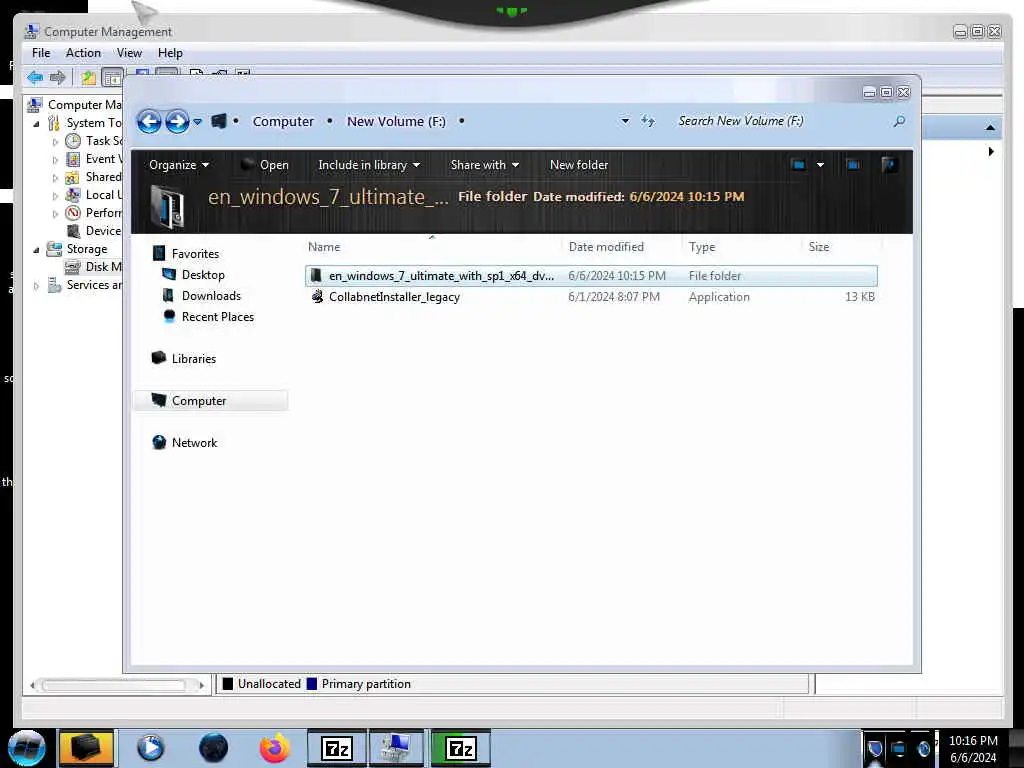Click the New Volume (F:) breadcrumb

click(x=396, y=121)
